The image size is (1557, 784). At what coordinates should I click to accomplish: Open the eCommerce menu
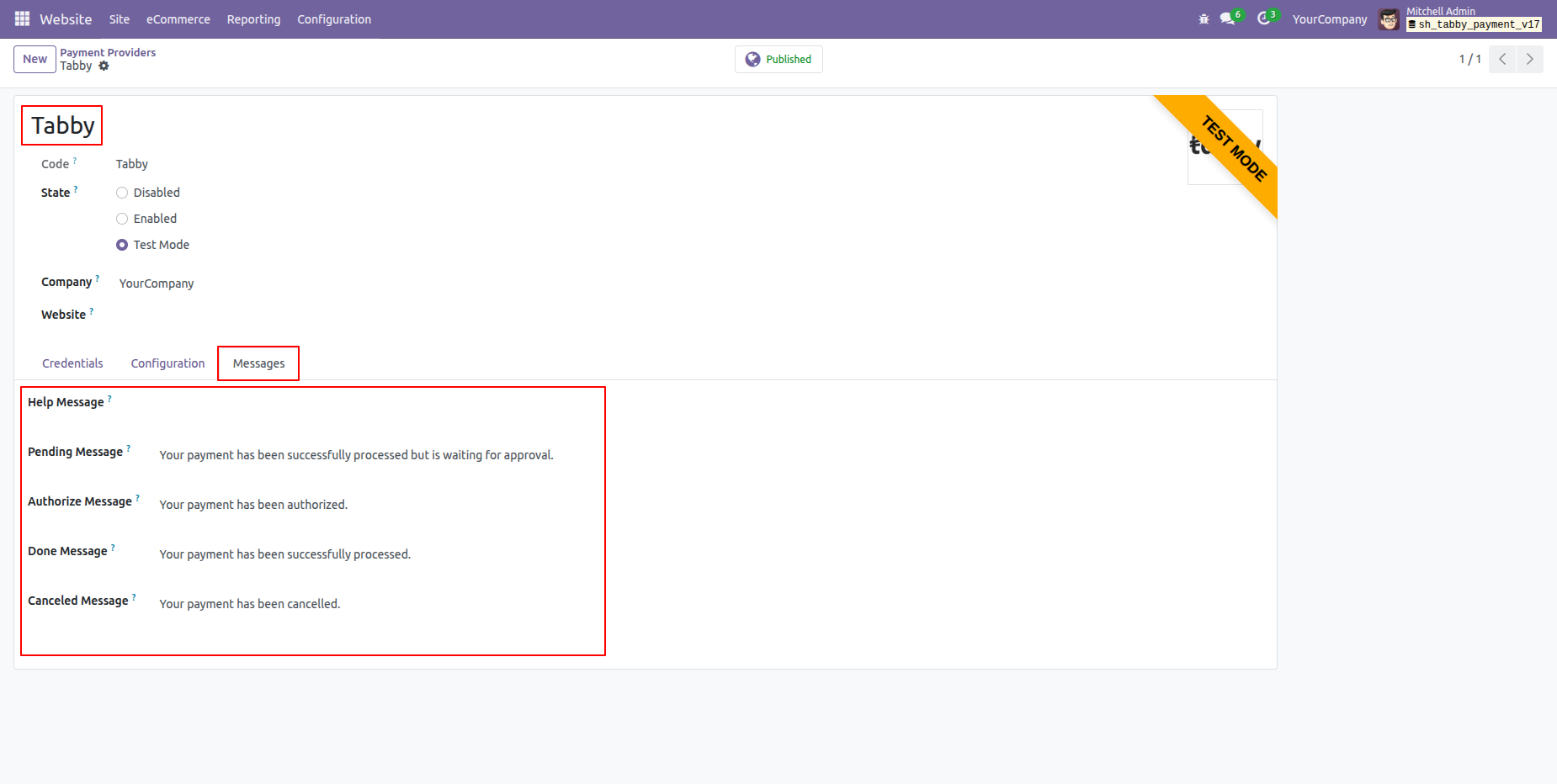pyautogui.click(x=178, y=19)
